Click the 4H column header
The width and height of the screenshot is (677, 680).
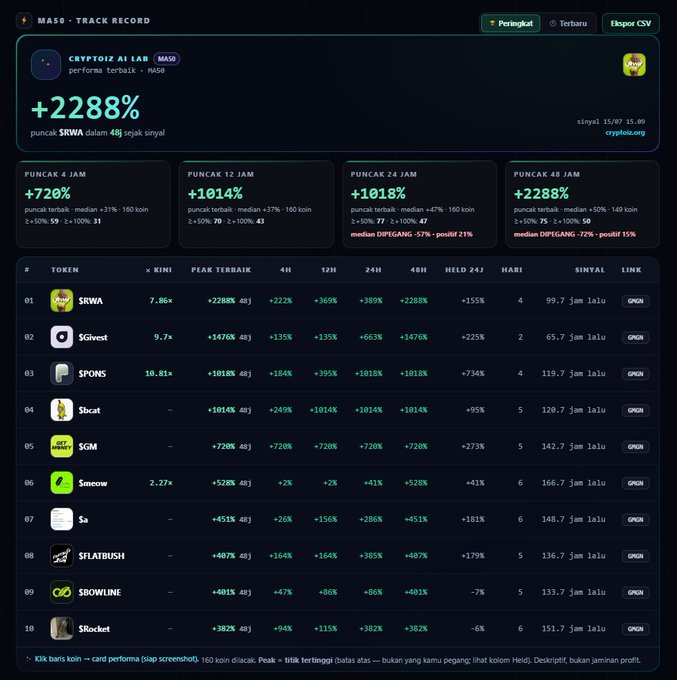click(x=285, y=270)
